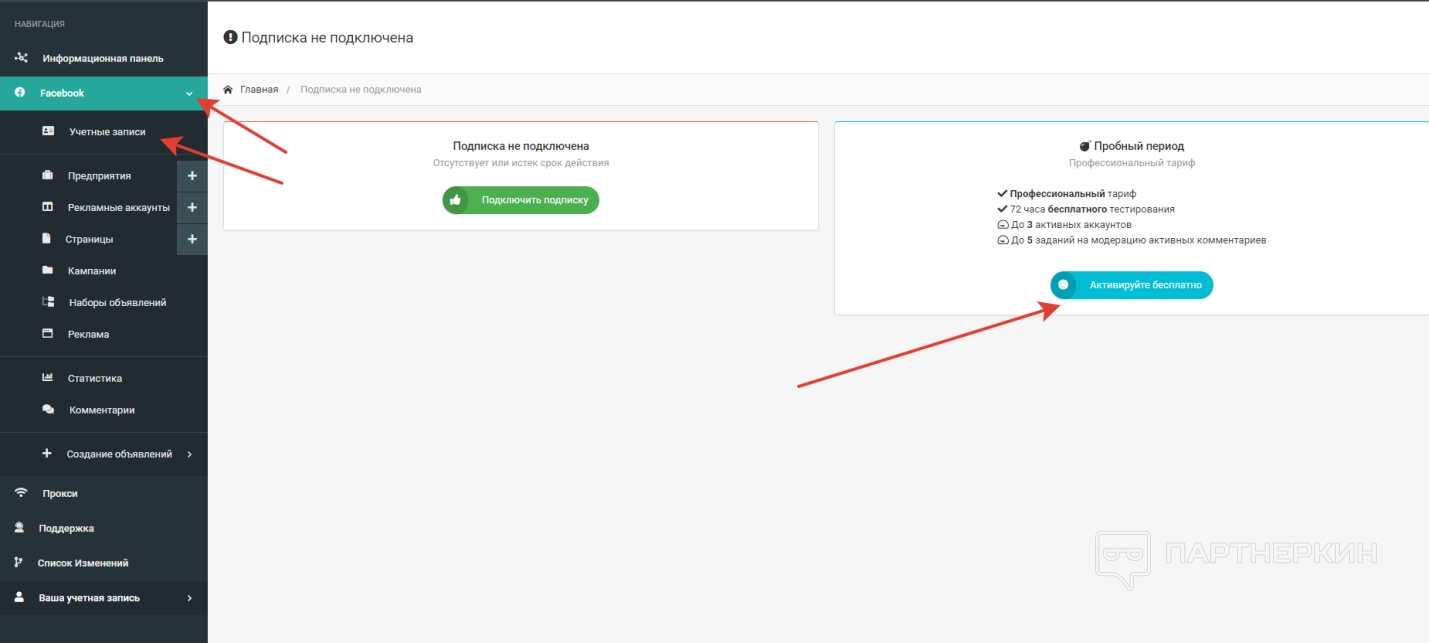Click the НАВИГАЦИЯ sidebar header

tap(40, 23)
